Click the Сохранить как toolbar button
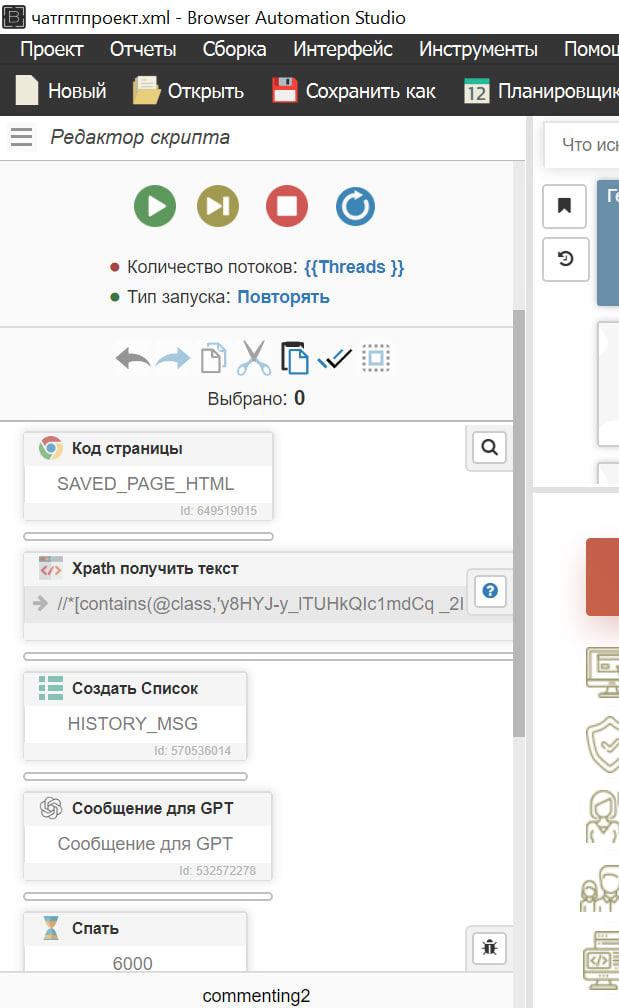Image resolution: width=619 pixels, height=1008 pixels. [x=354, y=91]
